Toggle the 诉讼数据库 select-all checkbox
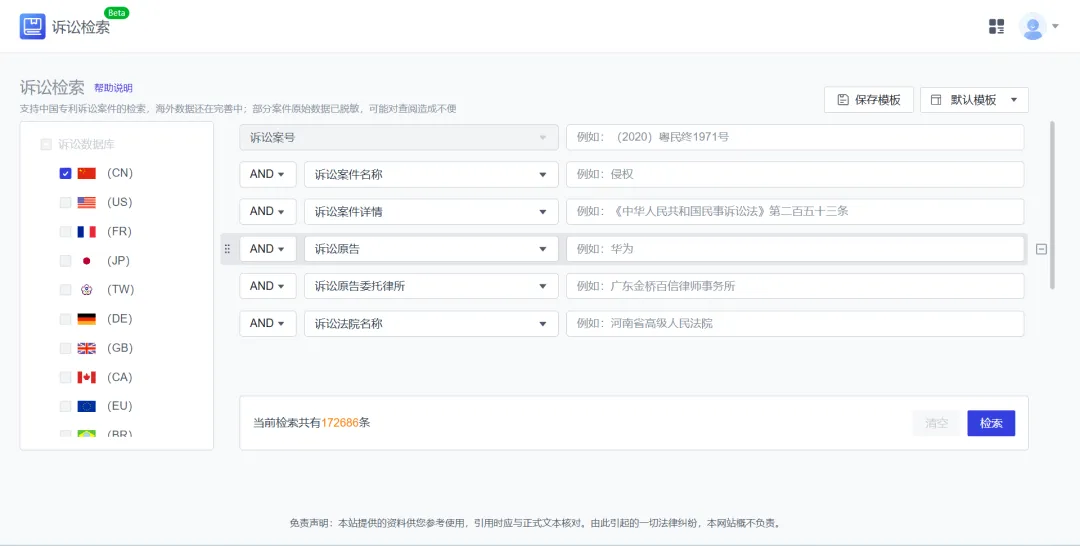Viewport: 1080px width, 546px height. point(46,145)
